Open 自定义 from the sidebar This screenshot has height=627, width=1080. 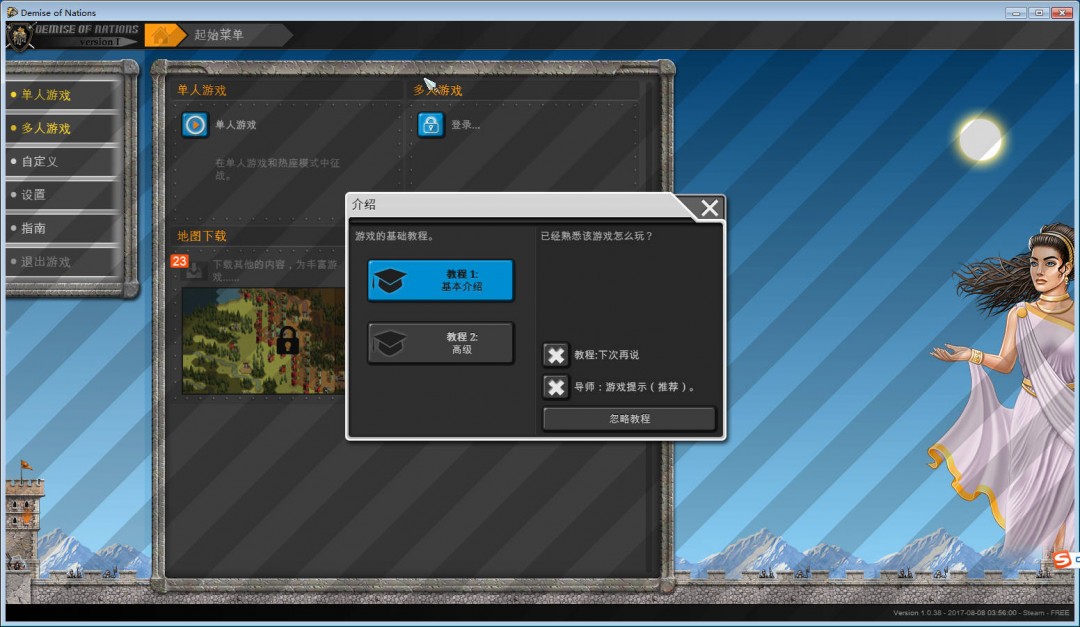[x=62, y=161]
